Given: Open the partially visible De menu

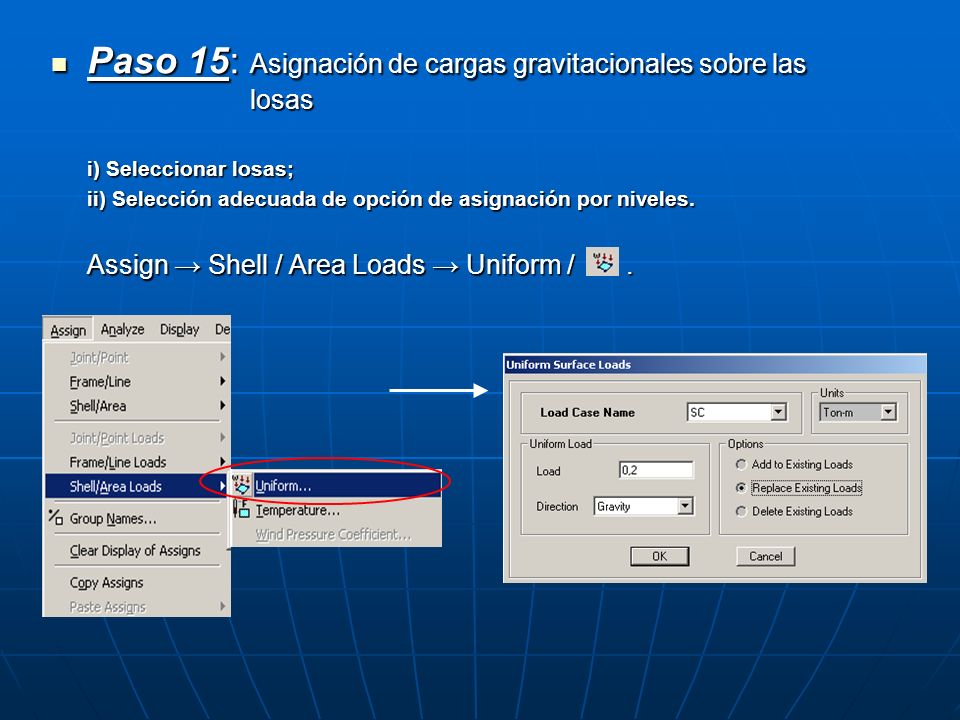Looking at the screenshot, I should [222, 329].
